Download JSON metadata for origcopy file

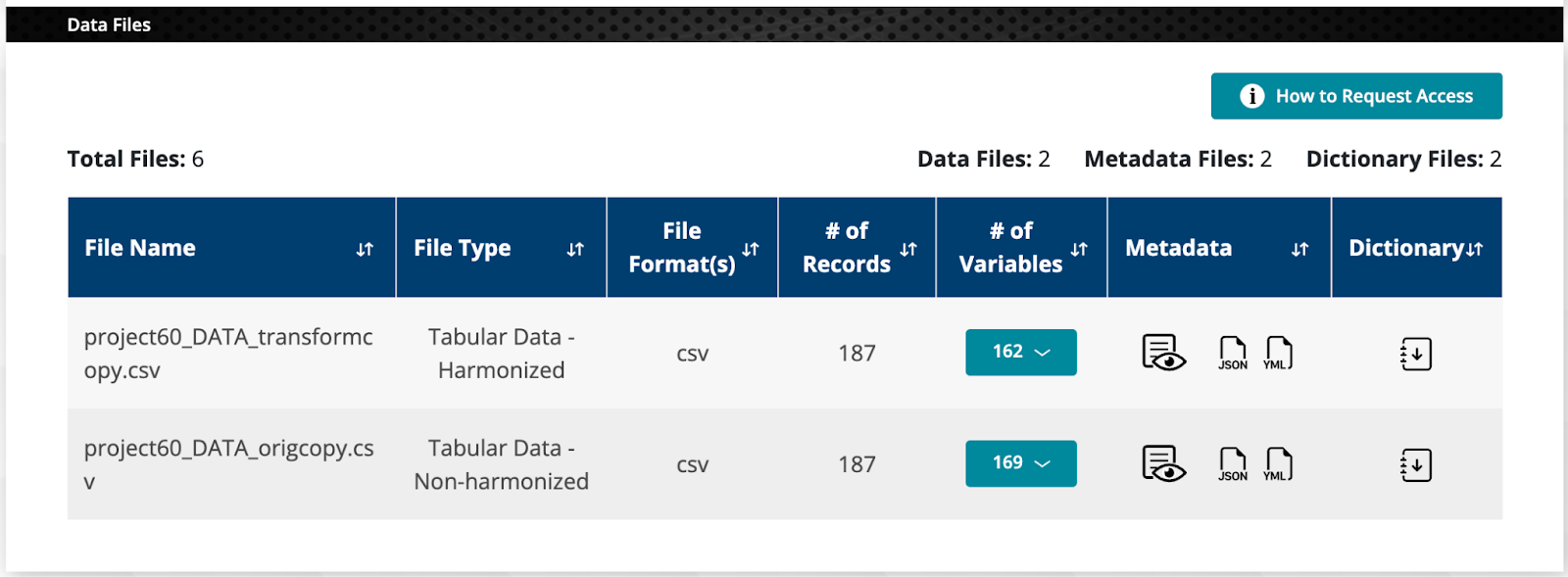1232,463
